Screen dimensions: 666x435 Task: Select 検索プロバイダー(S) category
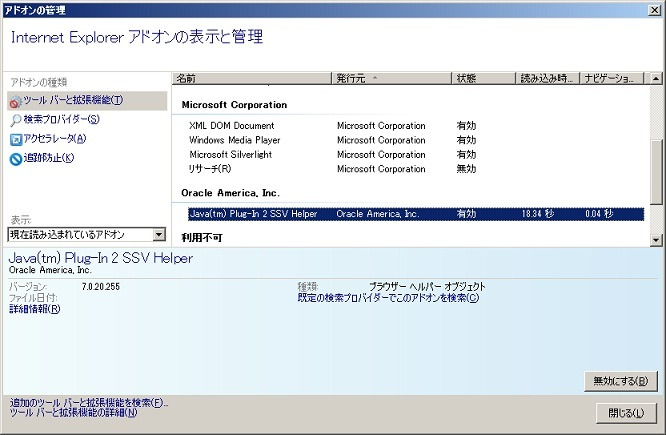(61, 119)
